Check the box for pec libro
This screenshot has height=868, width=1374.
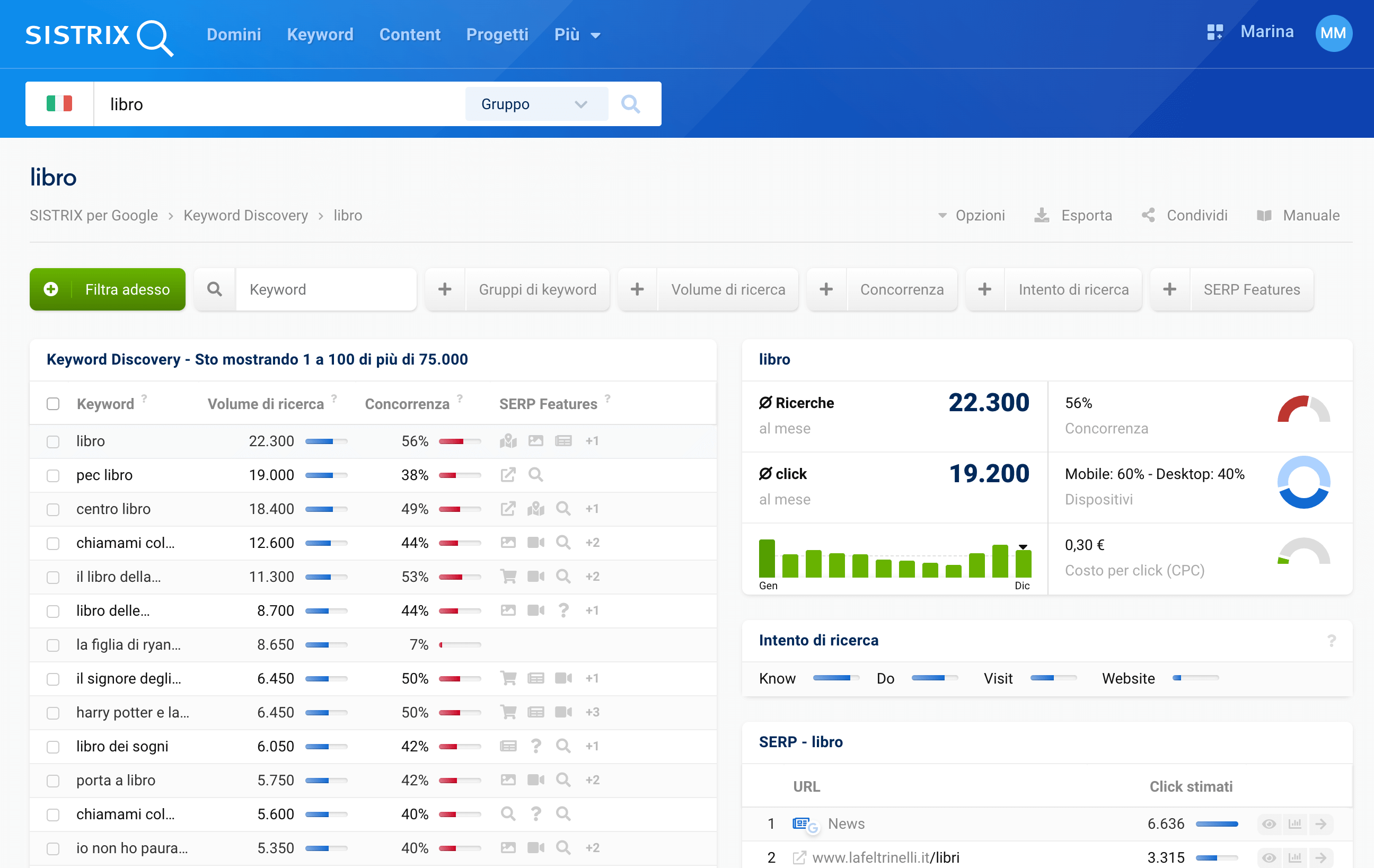[x=53, y=475]
